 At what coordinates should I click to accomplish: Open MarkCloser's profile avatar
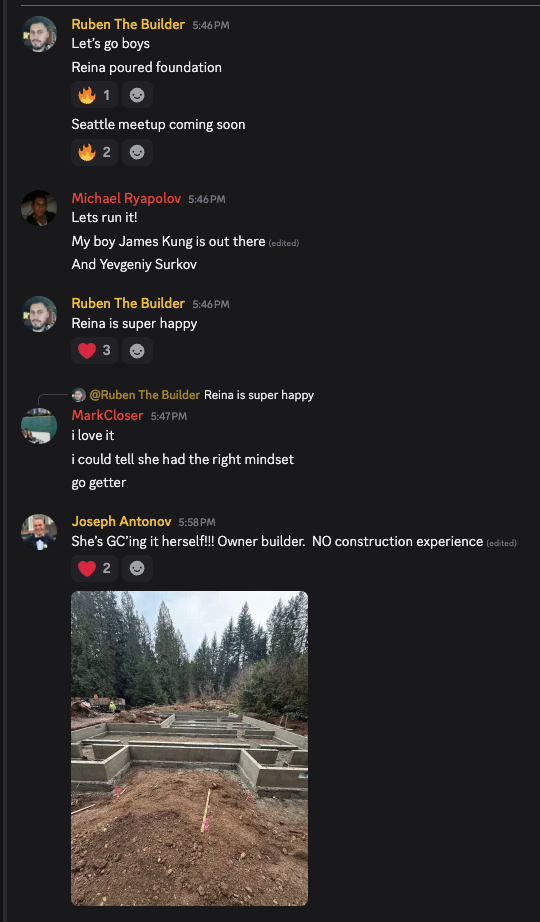point(39,426)
